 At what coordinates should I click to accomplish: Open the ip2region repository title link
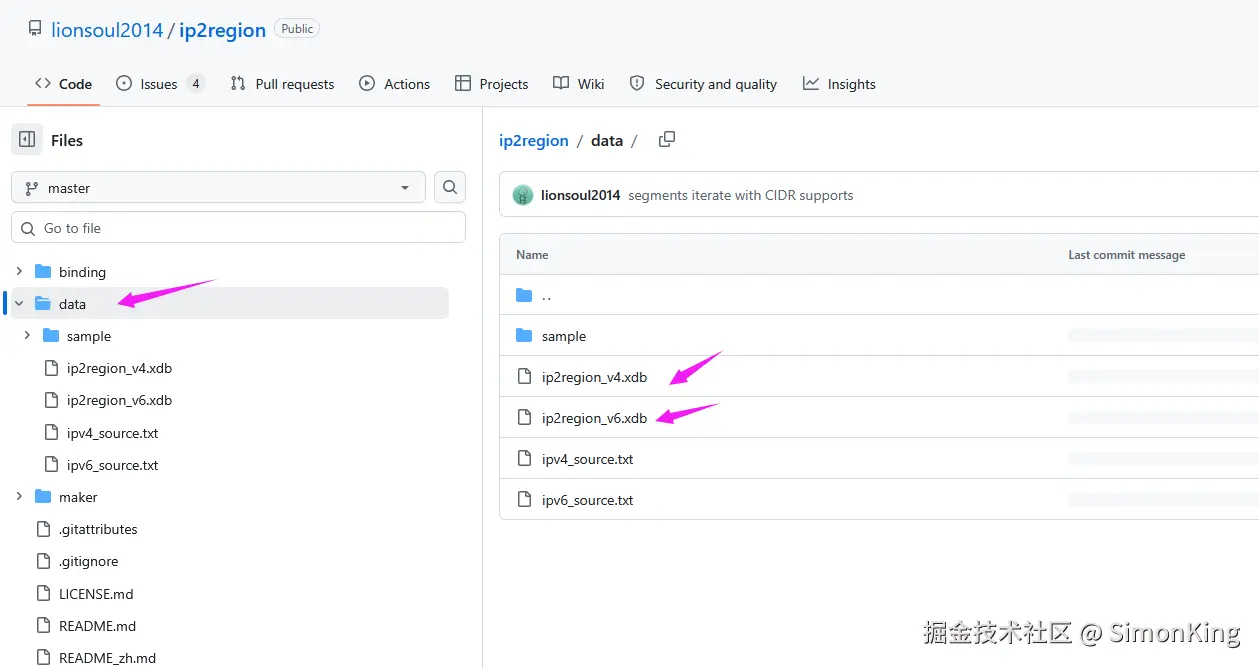[x=222, y=30]
